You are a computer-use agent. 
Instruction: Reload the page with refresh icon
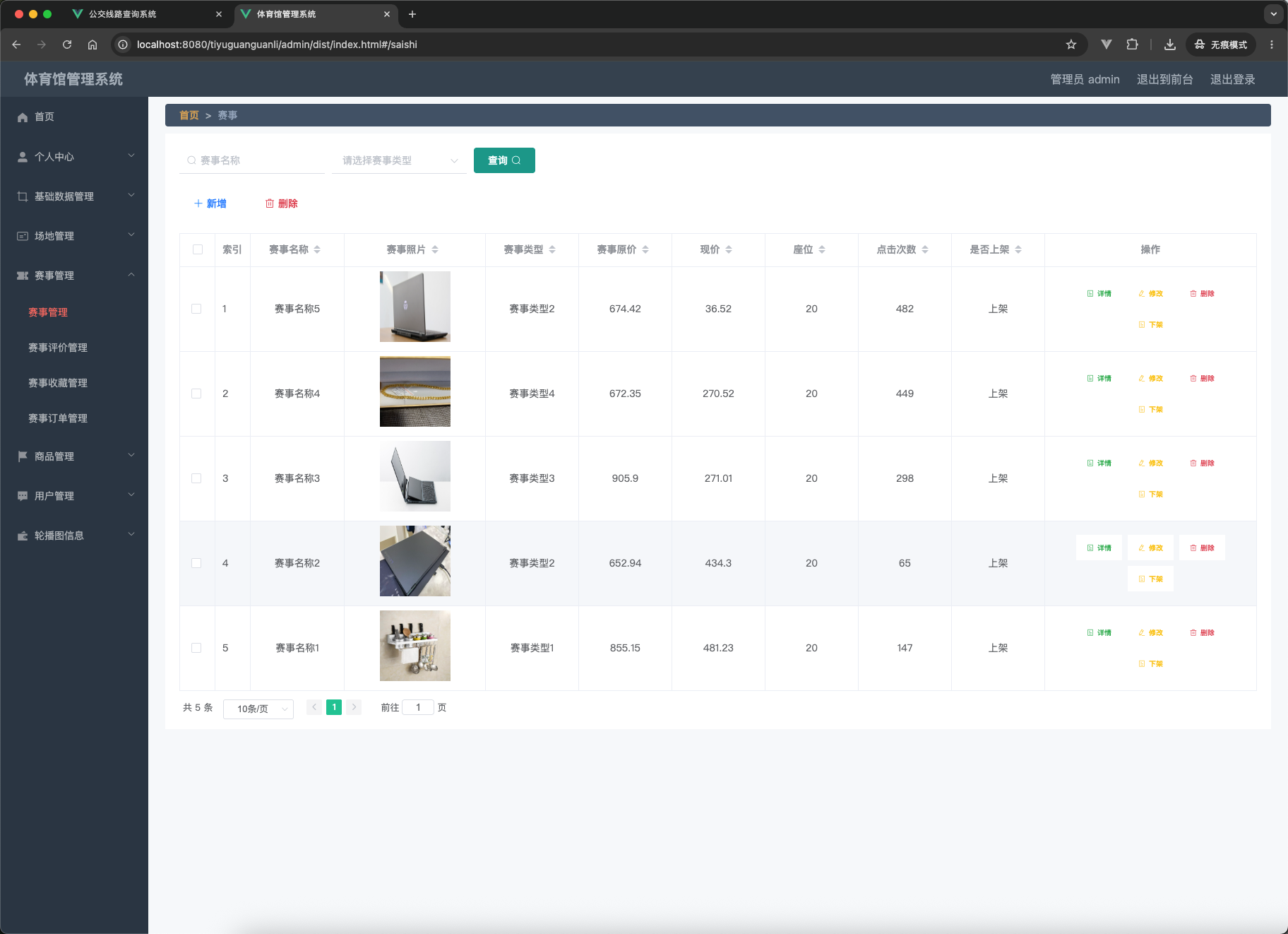tap(67, 45)
